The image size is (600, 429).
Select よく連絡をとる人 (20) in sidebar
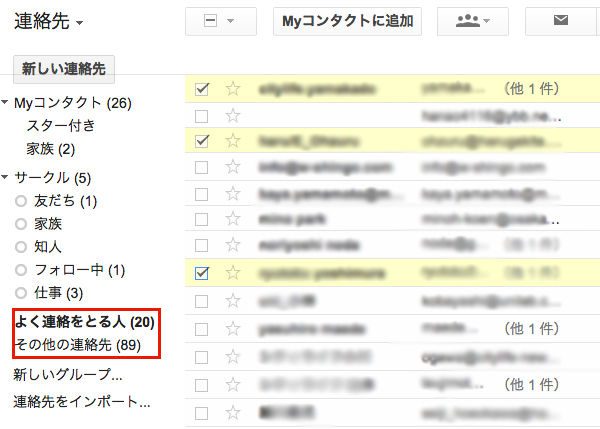pos(84,322)
